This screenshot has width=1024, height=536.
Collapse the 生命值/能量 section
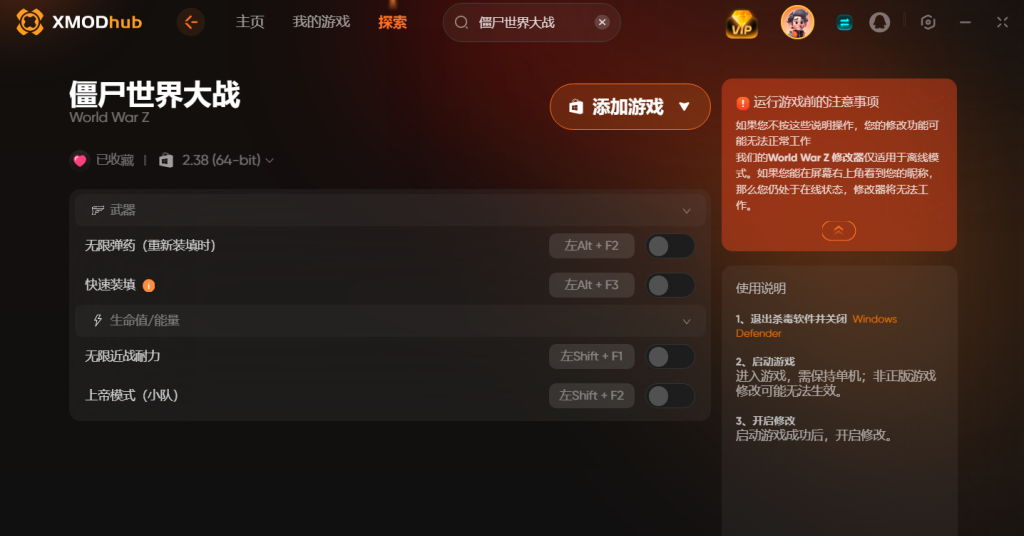686,321
